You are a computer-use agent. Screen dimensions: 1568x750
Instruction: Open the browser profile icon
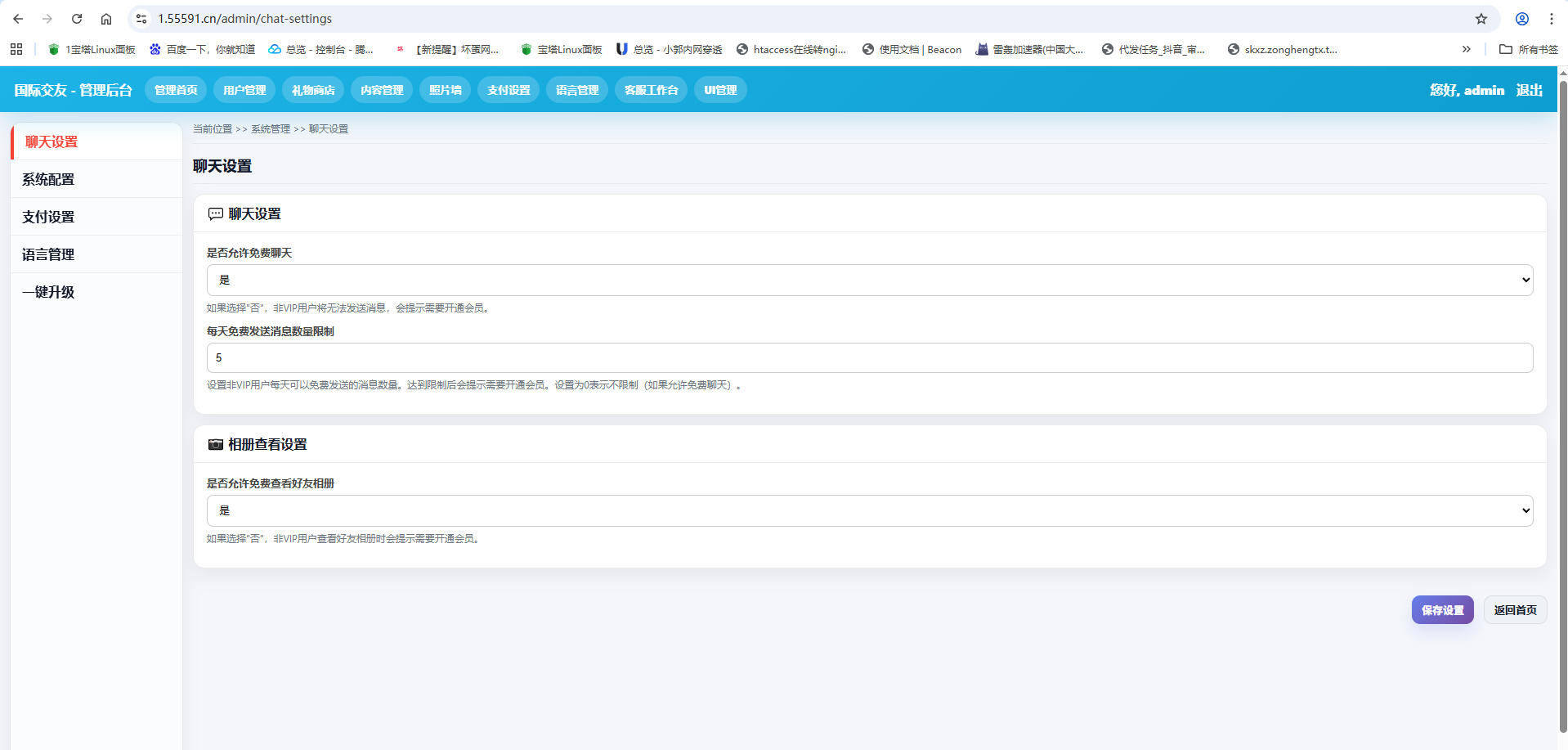pos(1521,19)
